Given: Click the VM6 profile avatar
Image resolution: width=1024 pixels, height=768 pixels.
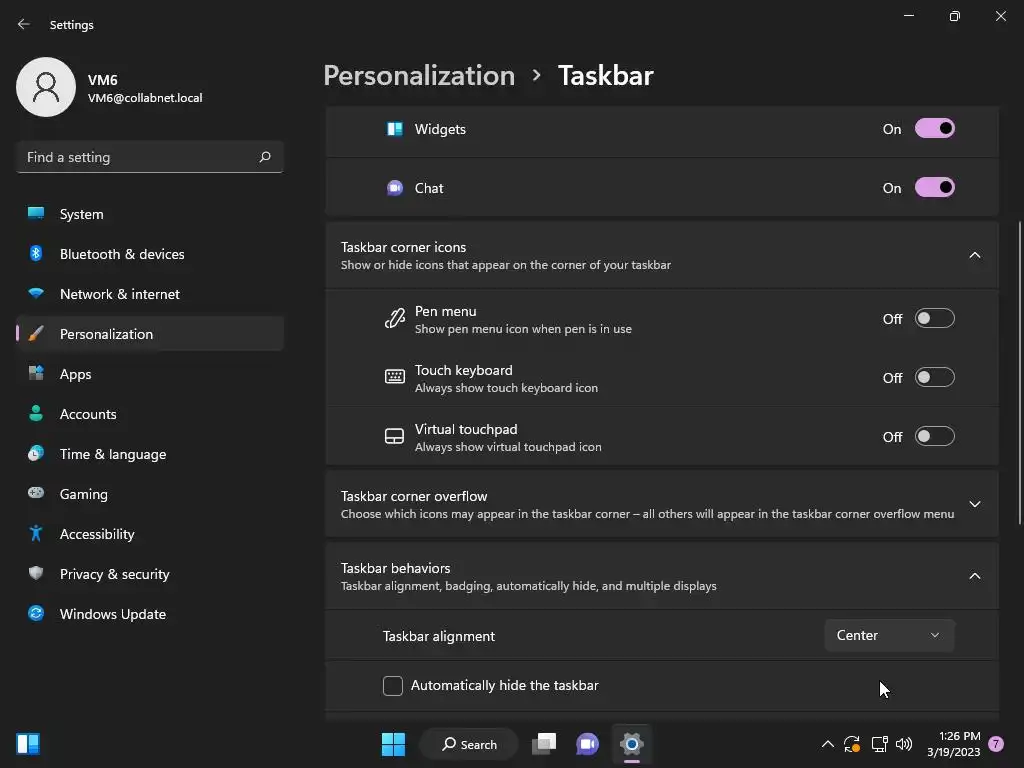Looking at the screenshot, I should click(46, 87).
